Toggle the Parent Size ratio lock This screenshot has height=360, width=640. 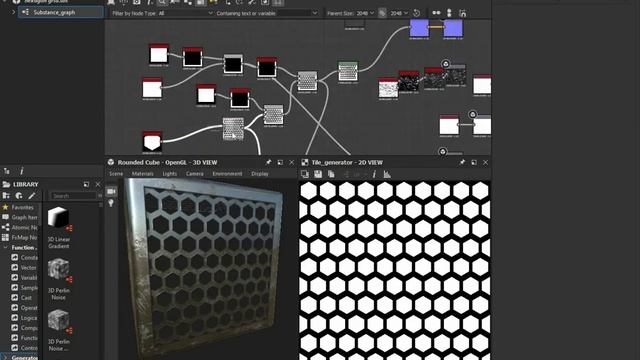[382, 13]
